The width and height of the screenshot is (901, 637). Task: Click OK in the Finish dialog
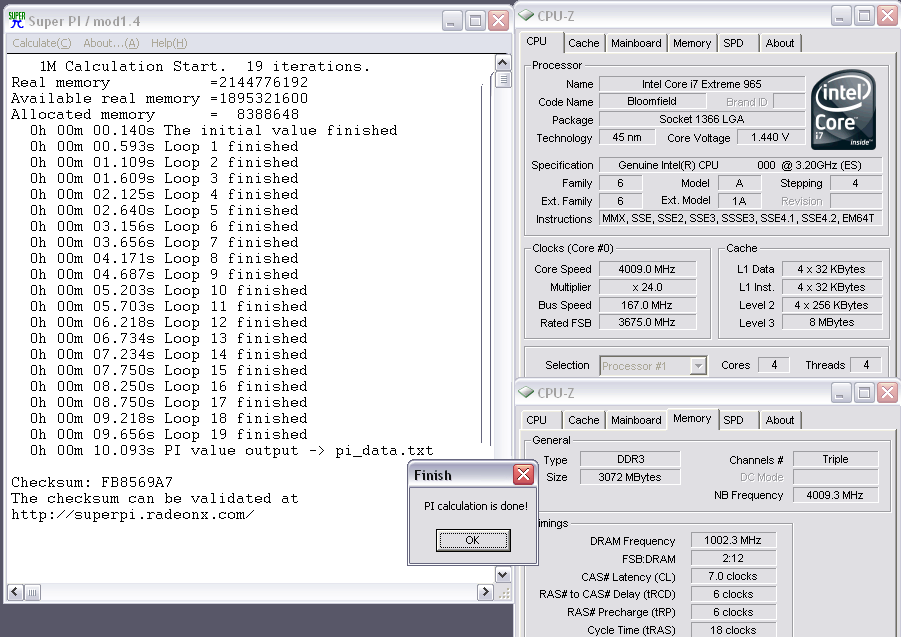[x=473, y=540]
